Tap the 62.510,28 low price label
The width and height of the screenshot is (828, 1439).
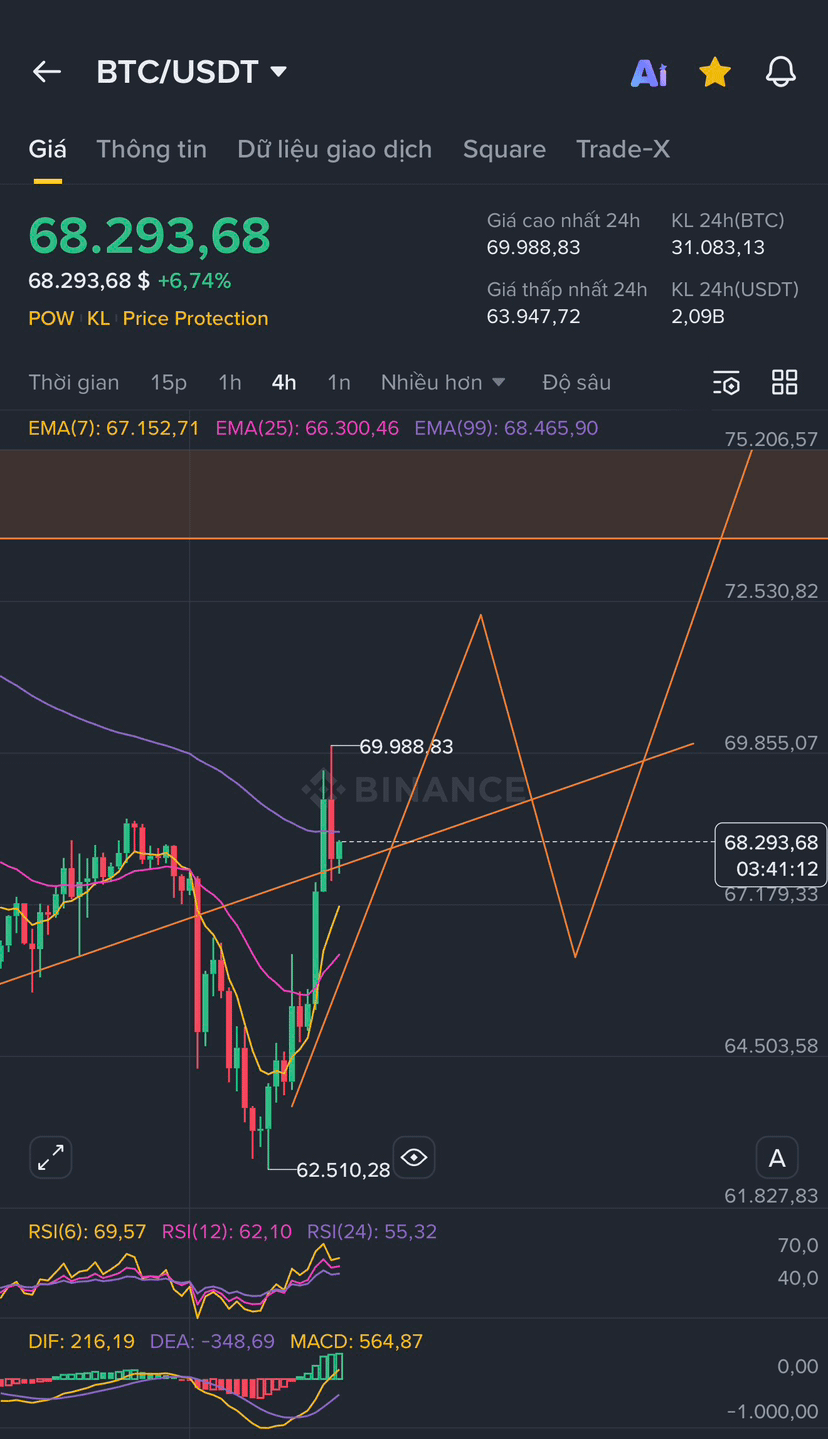click(343, 1169)
